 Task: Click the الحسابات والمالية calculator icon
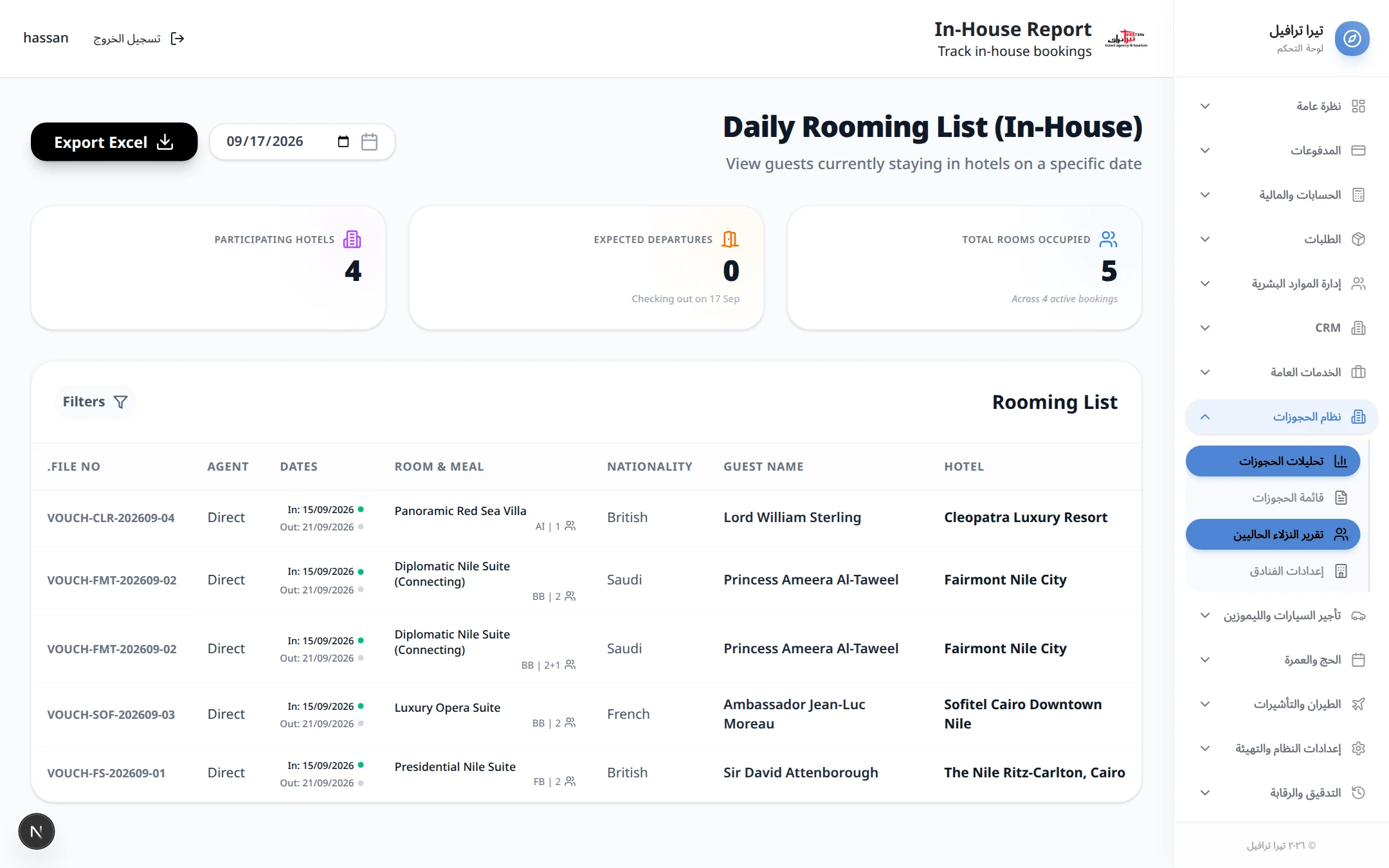click(1358, 195)
